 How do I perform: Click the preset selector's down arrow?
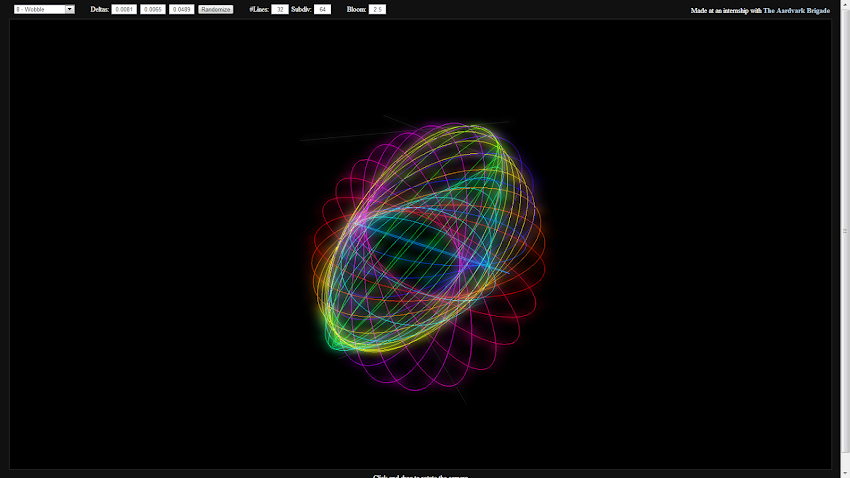(x=70, y=9)
